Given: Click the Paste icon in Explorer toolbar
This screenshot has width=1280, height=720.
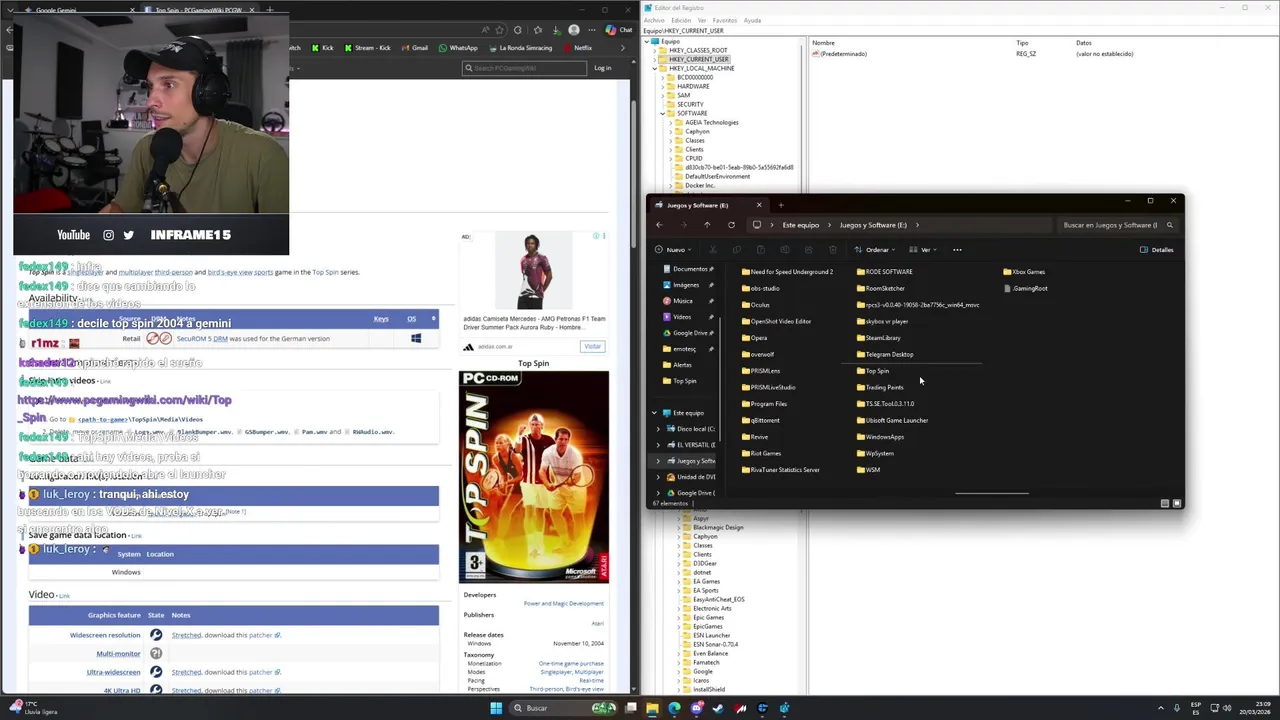Looking at the screenshot, I should coord(761,250).
